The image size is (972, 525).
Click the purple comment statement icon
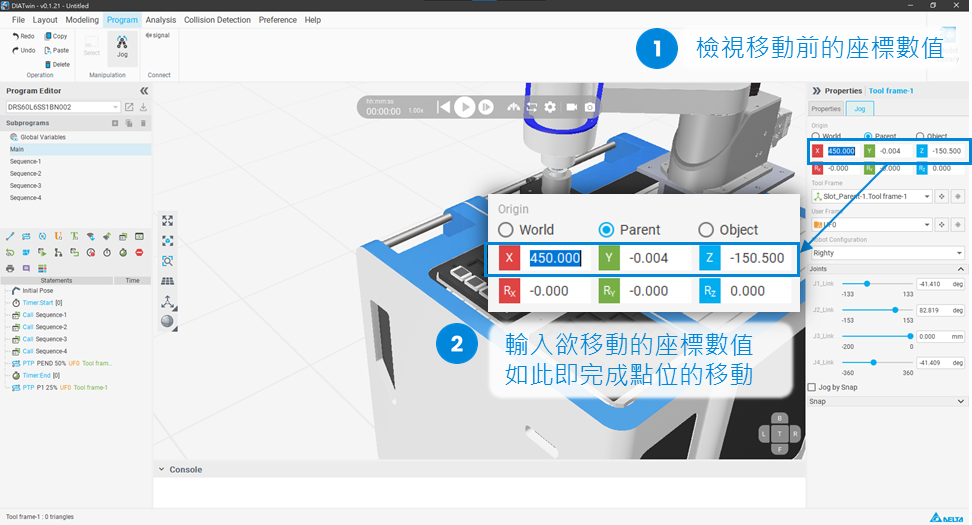click(x=26, y=268)
